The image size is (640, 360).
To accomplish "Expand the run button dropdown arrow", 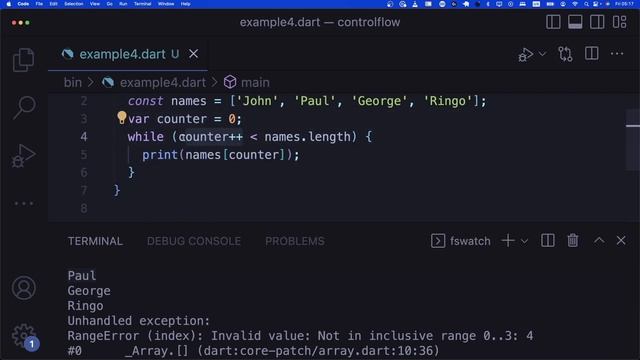I will point(542,54).
